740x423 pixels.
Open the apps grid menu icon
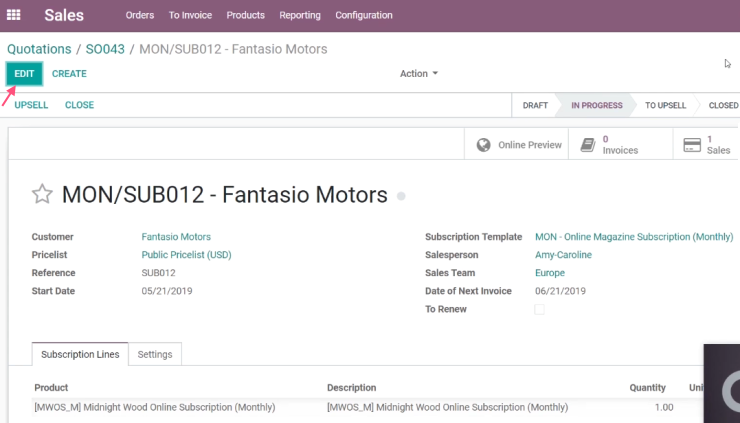tap(13, 15)
